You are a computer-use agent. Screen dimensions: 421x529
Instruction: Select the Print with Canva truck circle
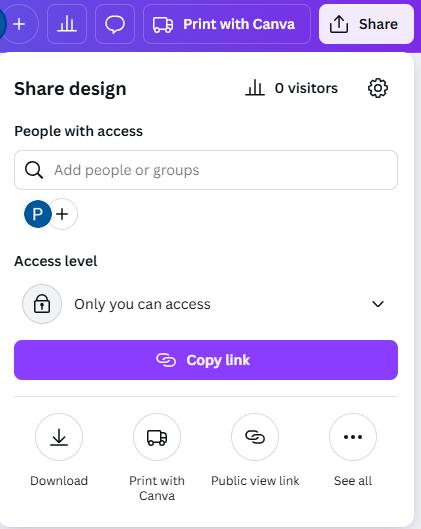click(x=157, y=437)
